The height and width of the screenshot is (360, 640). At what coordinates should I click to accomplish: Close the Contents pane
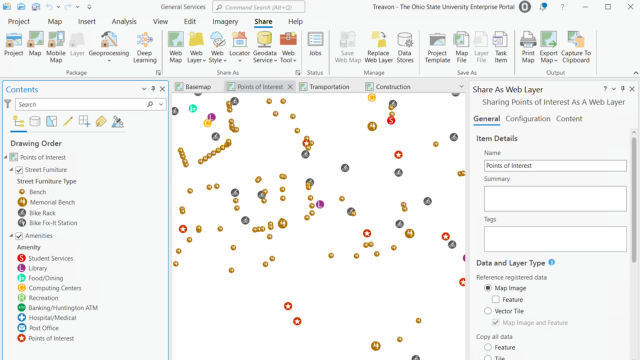click(x=162, y=89)
